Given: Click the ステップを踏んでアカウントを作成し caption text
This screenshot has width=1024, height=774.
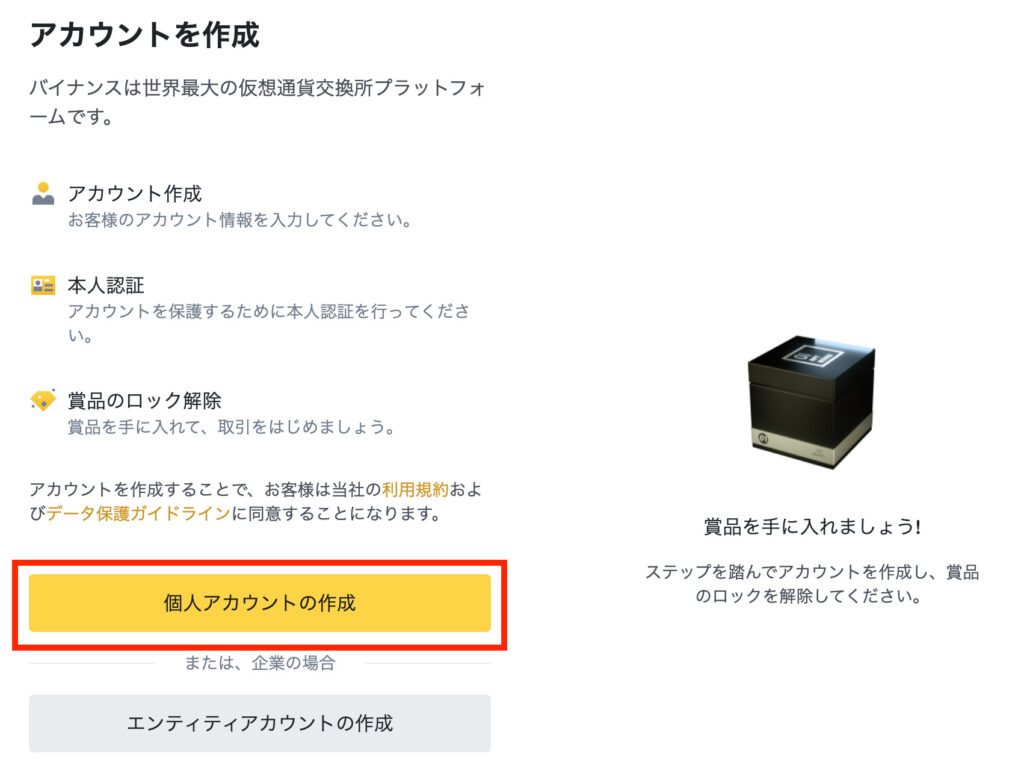Looking at the screenshot, I should [x=812, y=583].
